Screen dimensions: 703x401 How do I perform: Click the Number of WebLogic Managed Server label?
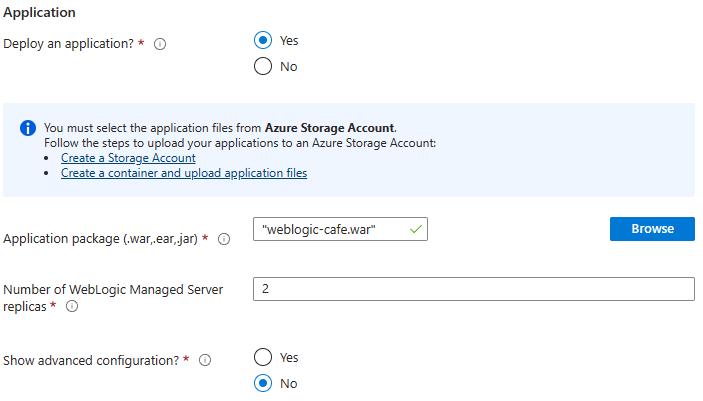pos(112,290)
